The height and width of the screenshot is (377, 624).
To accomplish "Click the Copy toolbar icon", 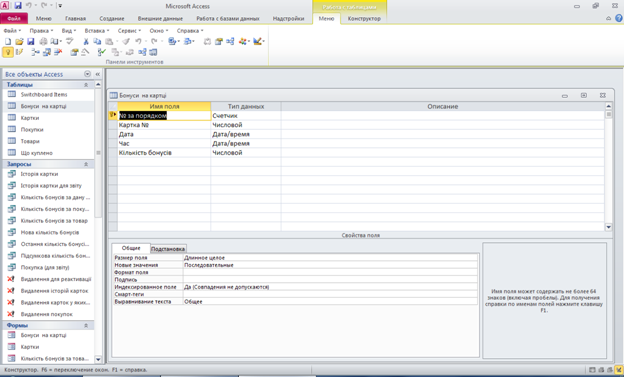I will (x=97, y=41).
